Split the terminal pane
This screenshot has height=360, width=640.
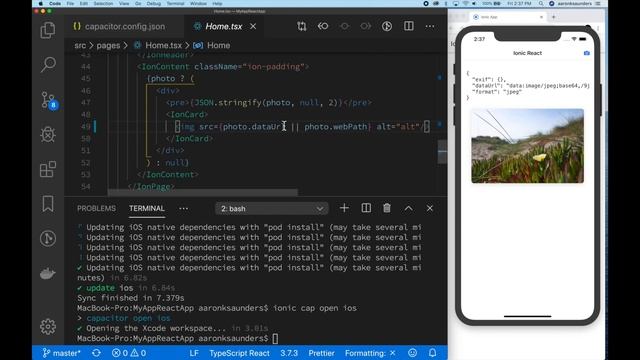[x=366, y=208]
